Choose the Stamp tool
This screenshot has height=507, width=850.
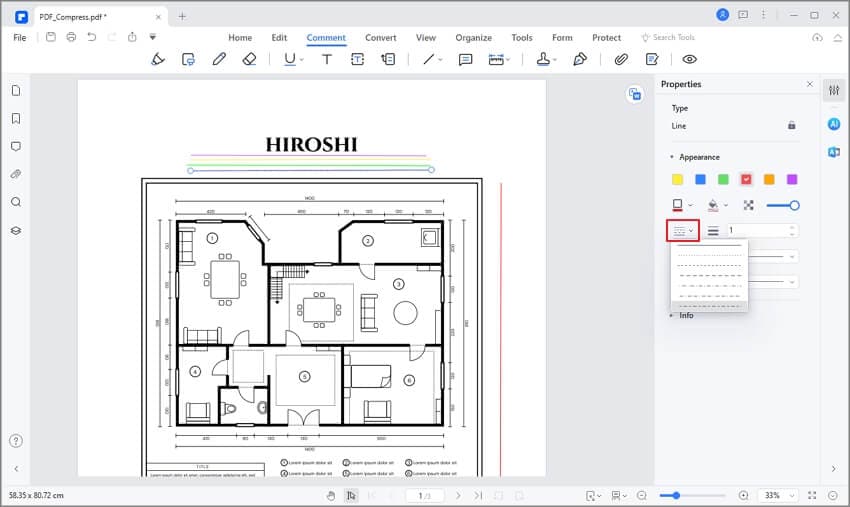tap(543, 59)
